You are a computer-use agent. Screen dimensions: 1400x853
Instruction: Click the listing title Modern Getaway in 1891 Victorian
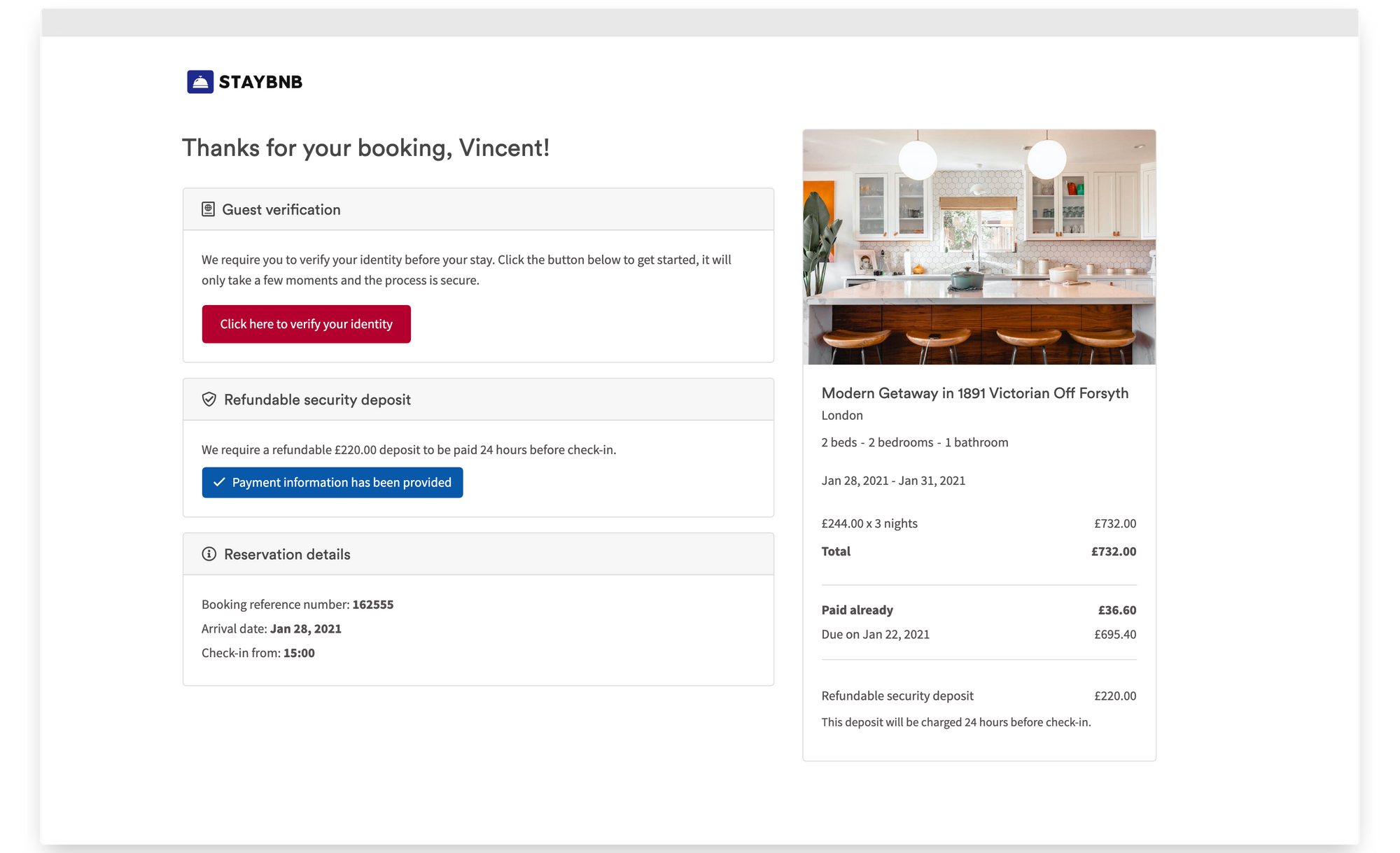coord(974,393)
